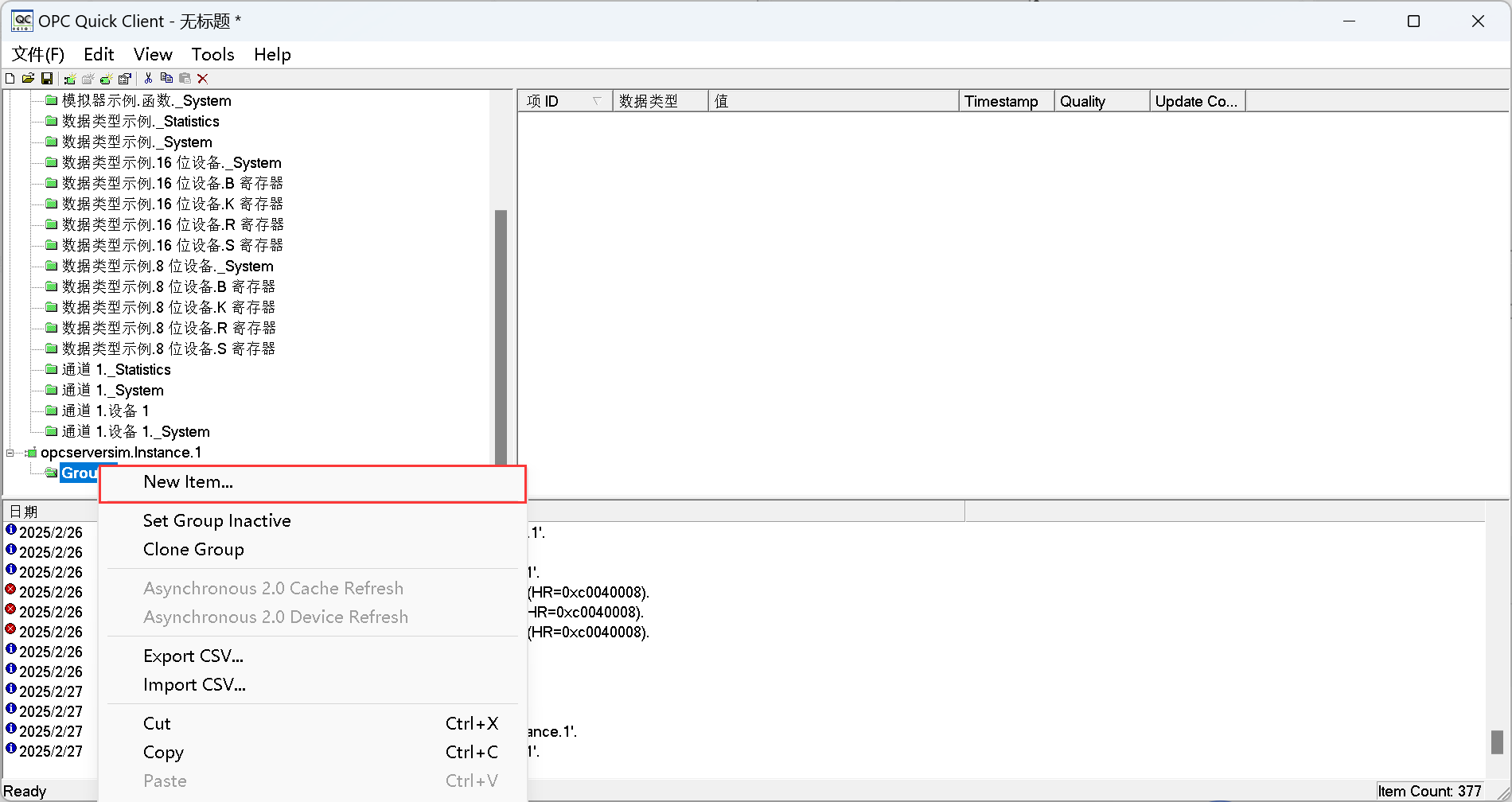Viewport: 1512px width, 802px height.
Task: Click the New document toolbar icon
Action: pos(10,78)
